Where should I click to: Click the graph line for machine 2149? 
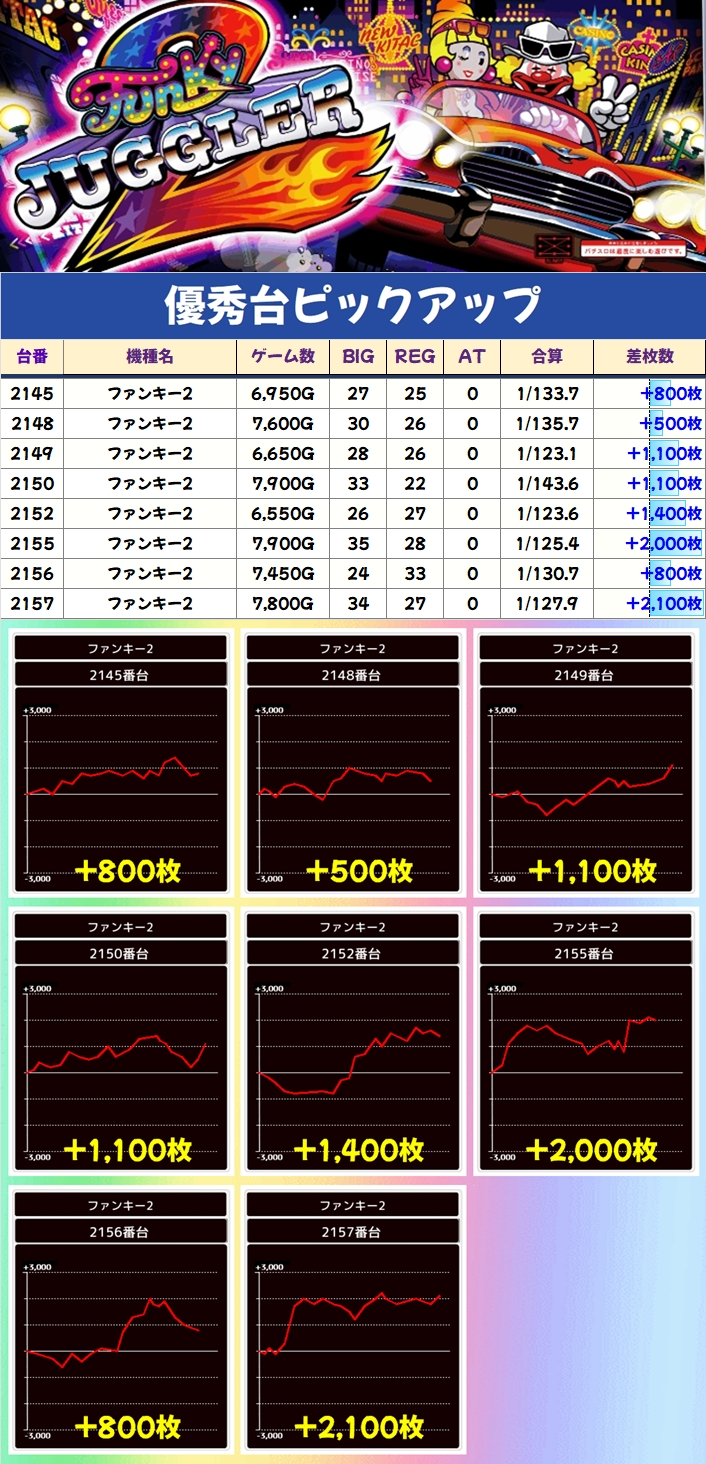pos(585,790)
